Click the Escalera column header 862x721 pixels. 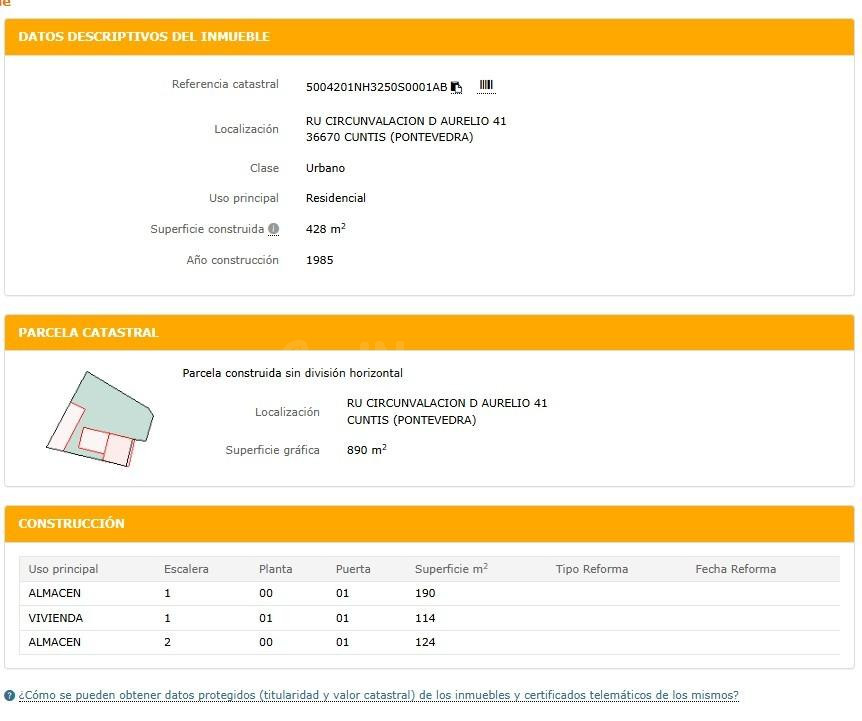(186, 569)
